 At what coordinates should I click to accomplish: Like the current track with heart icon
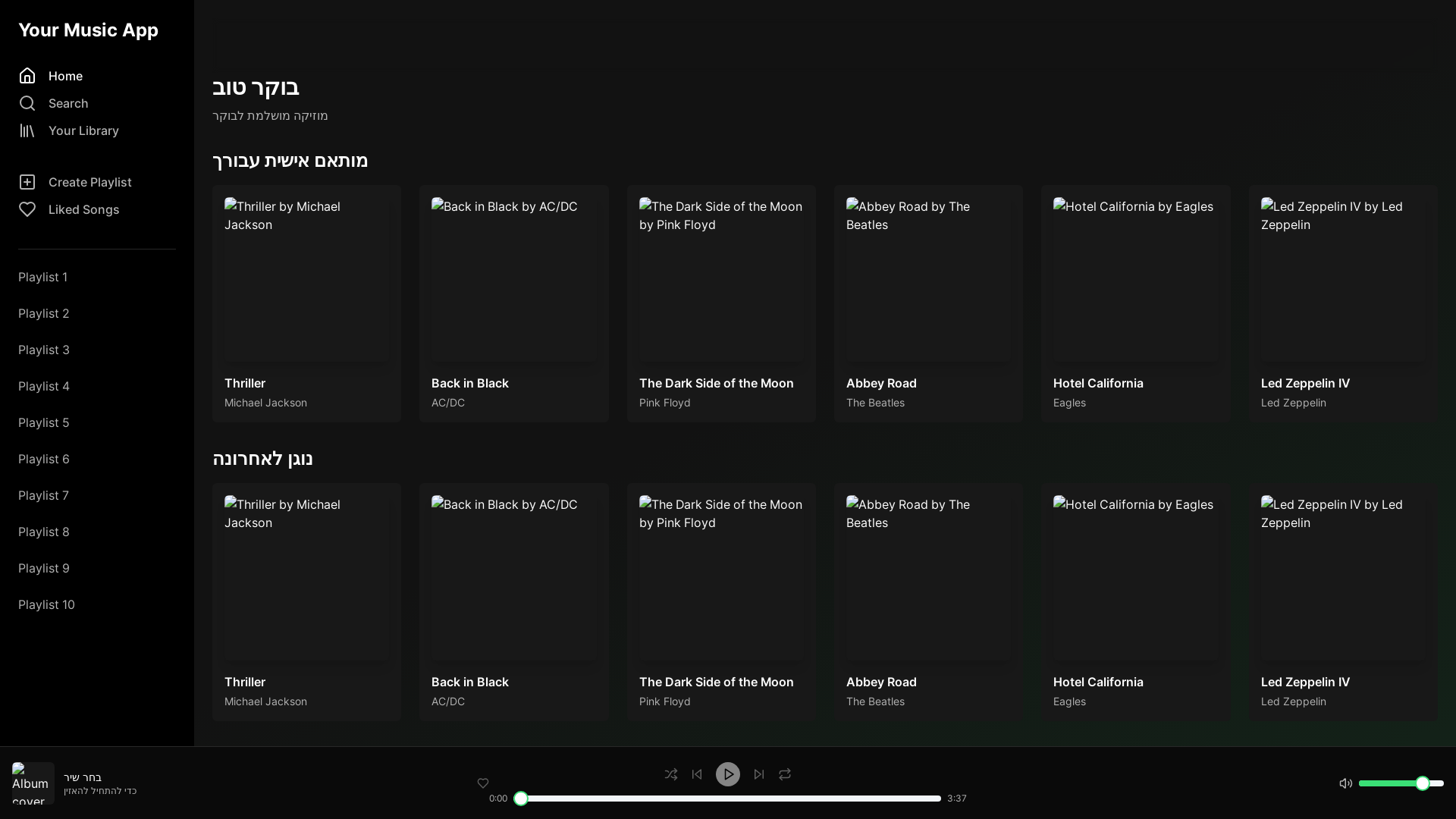pos(483,783)
